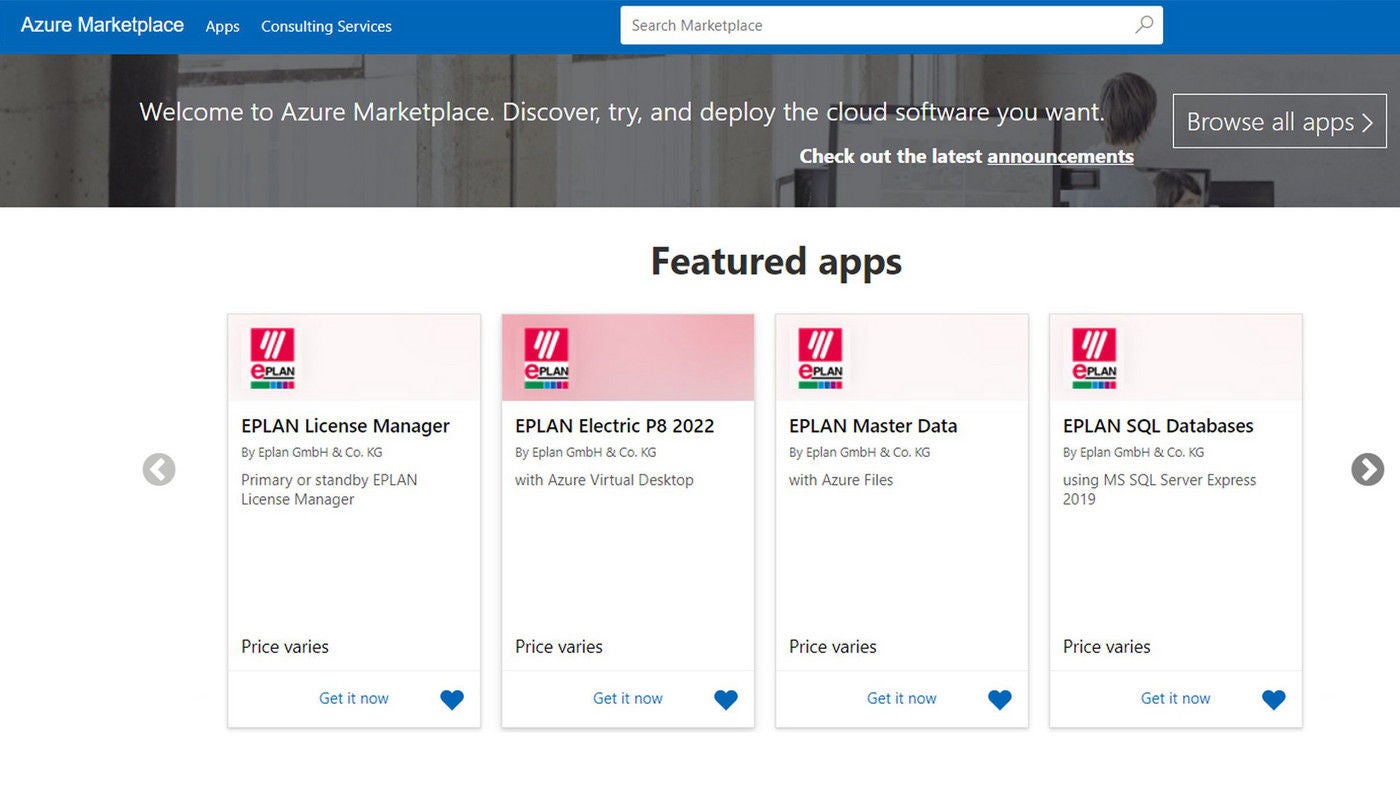Favorite EPLAN License Manager with heart toggle

pyautogui.click(x=452, y=699)
